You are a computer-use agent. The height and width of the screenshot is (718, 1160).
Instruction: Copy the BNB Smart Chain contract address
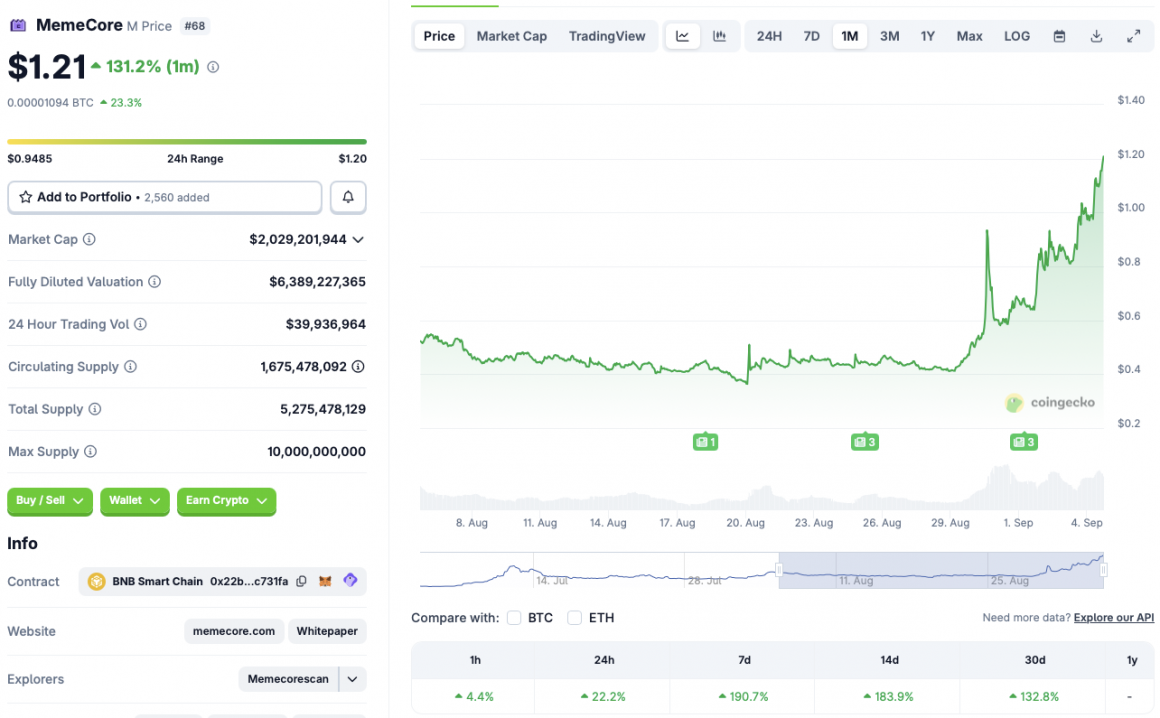tap(301, 580)
